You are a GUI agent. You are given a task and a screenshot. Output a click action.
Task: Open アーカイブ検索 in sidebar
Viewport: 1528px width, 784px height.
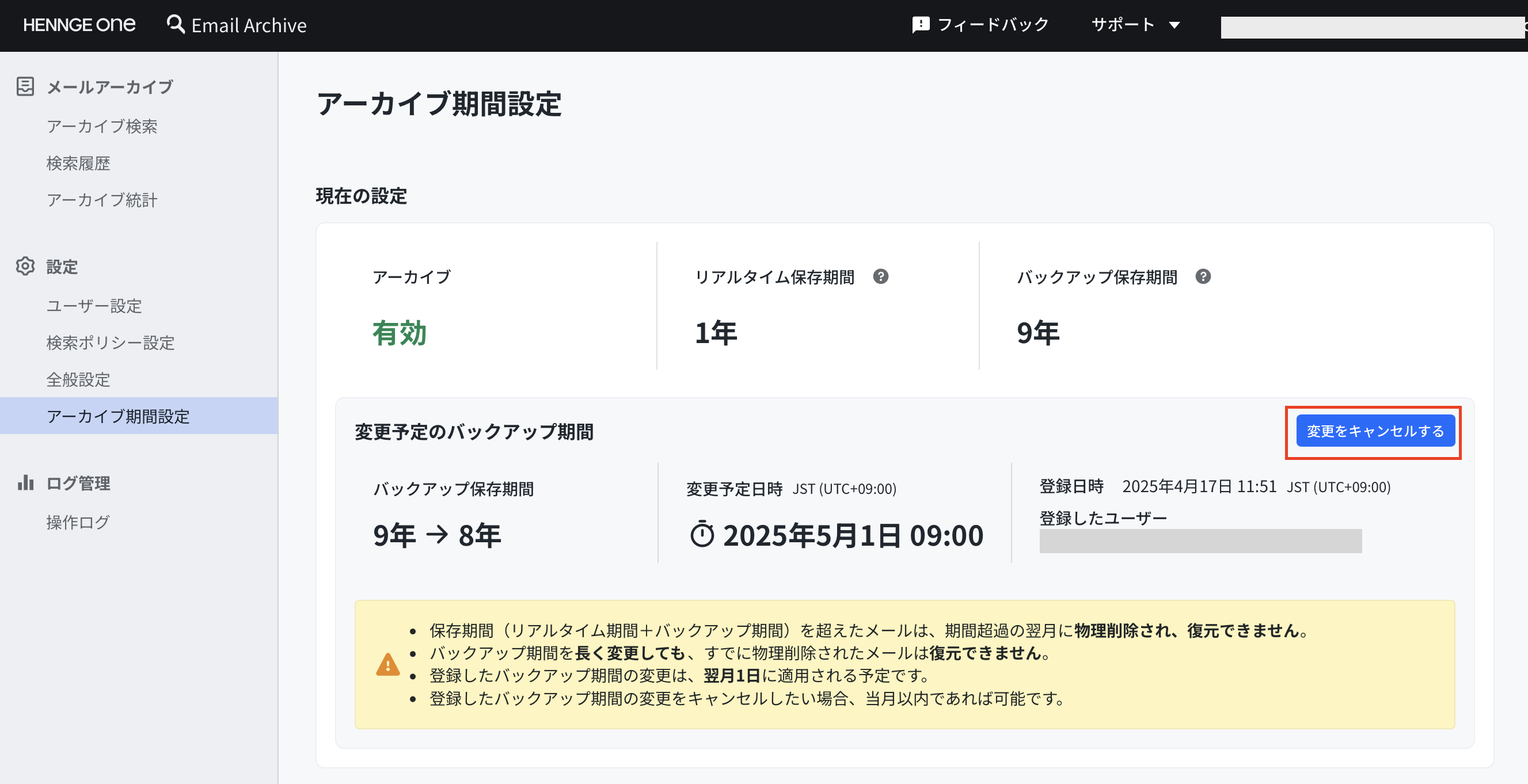coord(102,126)
